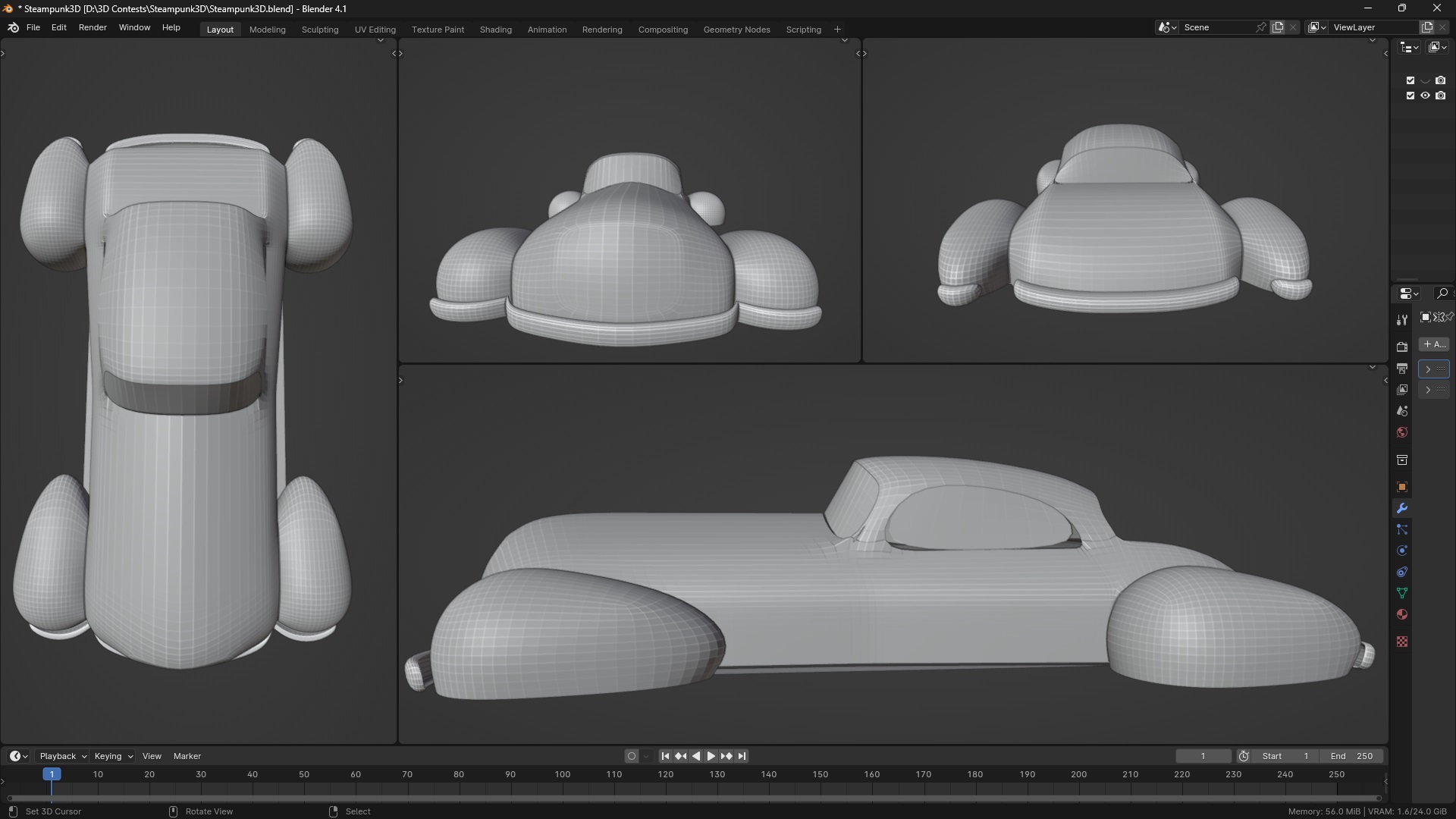
Task: Open the Render properties tab
Action: (1401, 347)
